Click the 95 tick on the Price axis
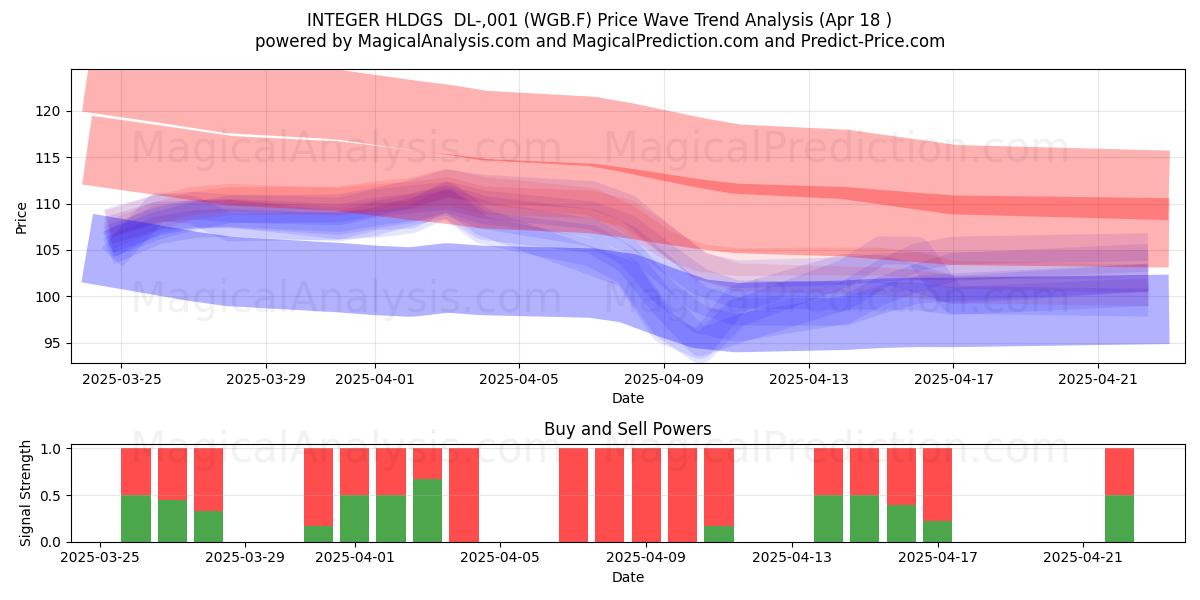The height and width of the screenshot is (600, 1200). point(52,344)
